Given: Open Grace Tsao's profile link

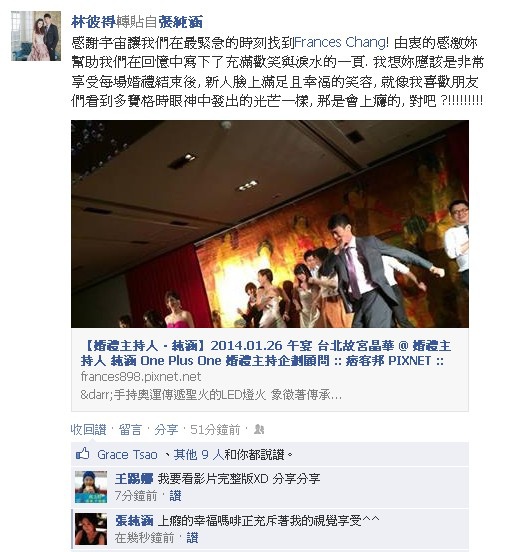Looking at the screenshot, I should click(x=127, y=454).
